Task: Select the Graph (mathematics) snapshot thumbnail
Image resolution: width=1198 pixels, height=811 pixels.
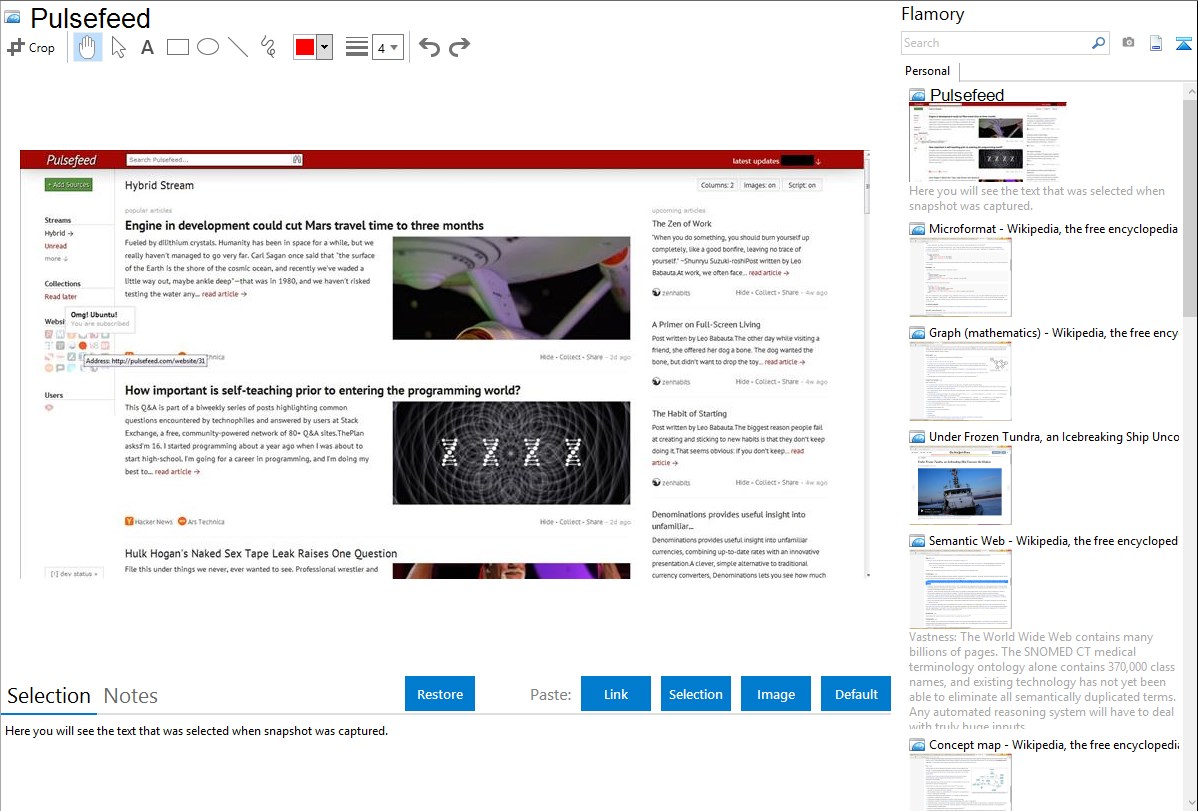Action: pyautogui.click(x=960, y=381)
